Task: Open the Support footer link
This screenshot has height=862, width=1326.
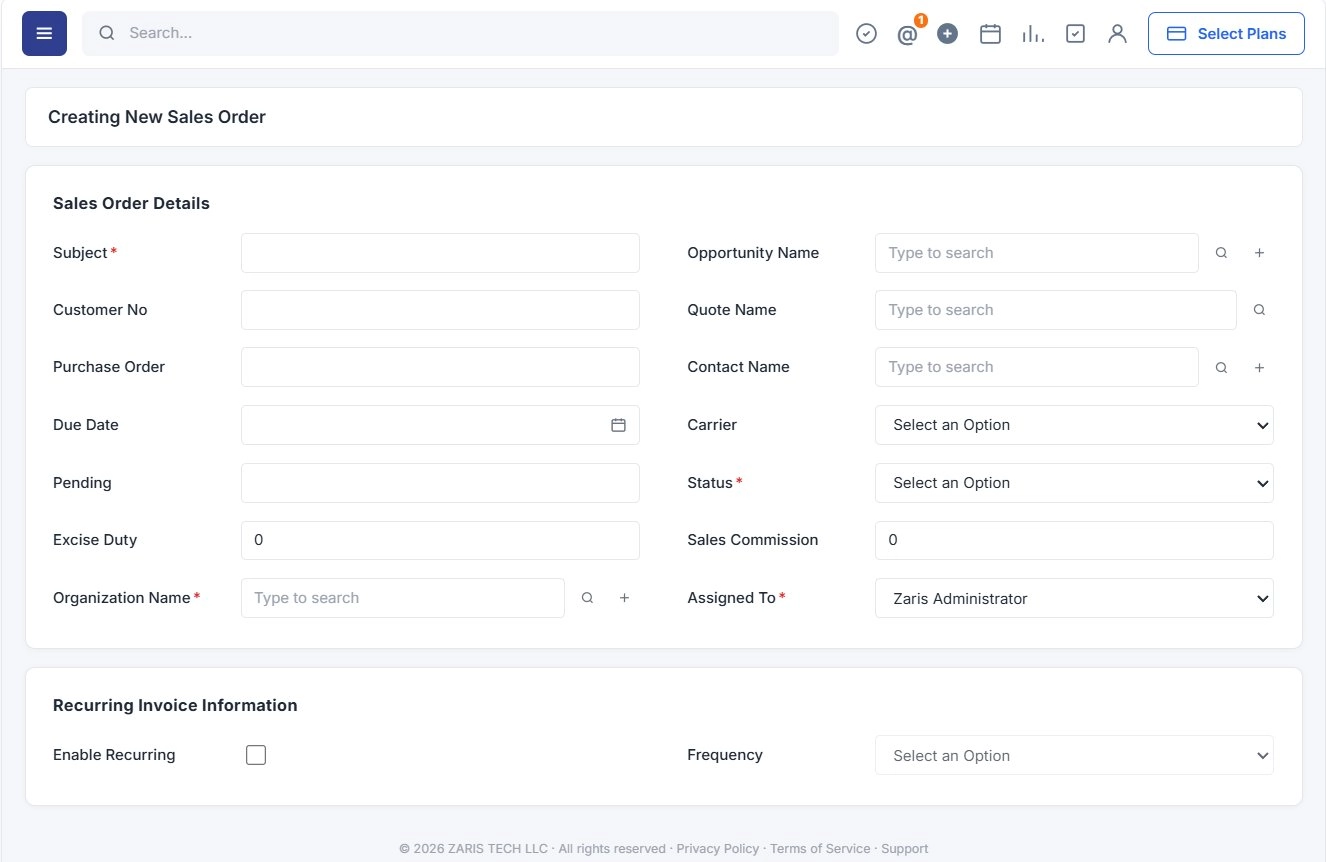Action: tap(905, 848)
